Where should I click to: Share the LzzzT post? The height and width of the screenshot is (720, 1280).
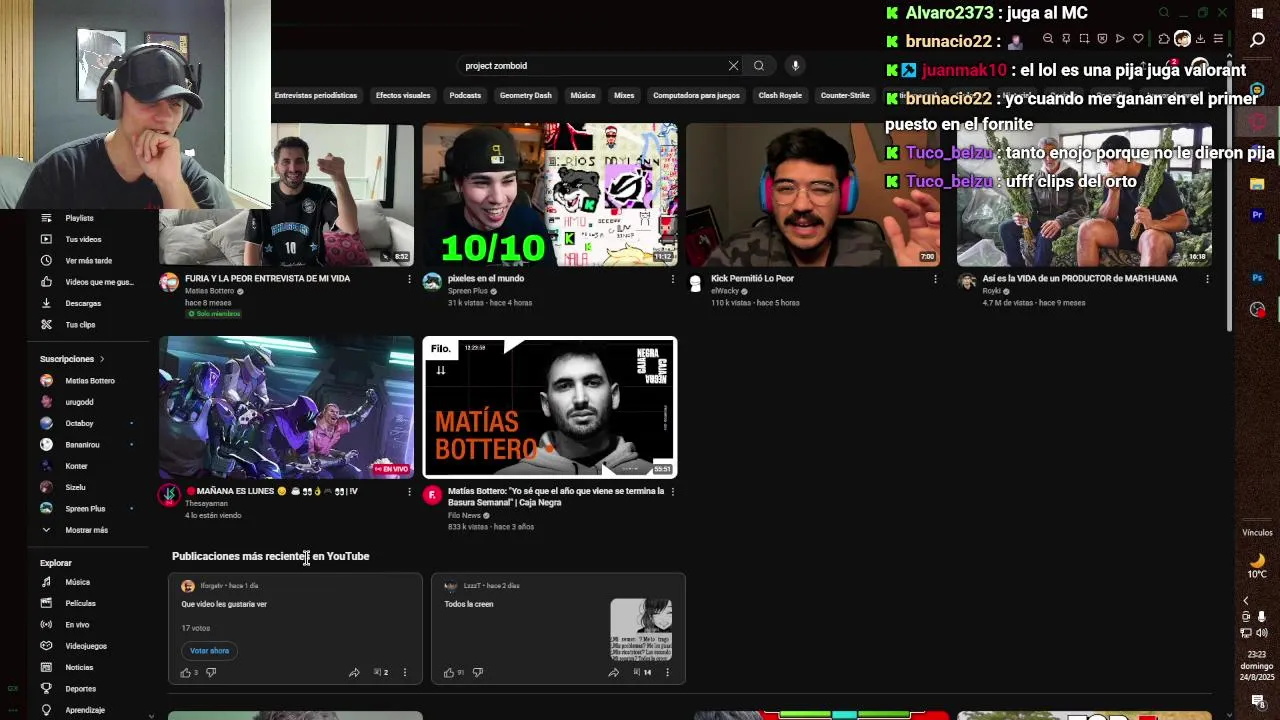click(613, 673)
